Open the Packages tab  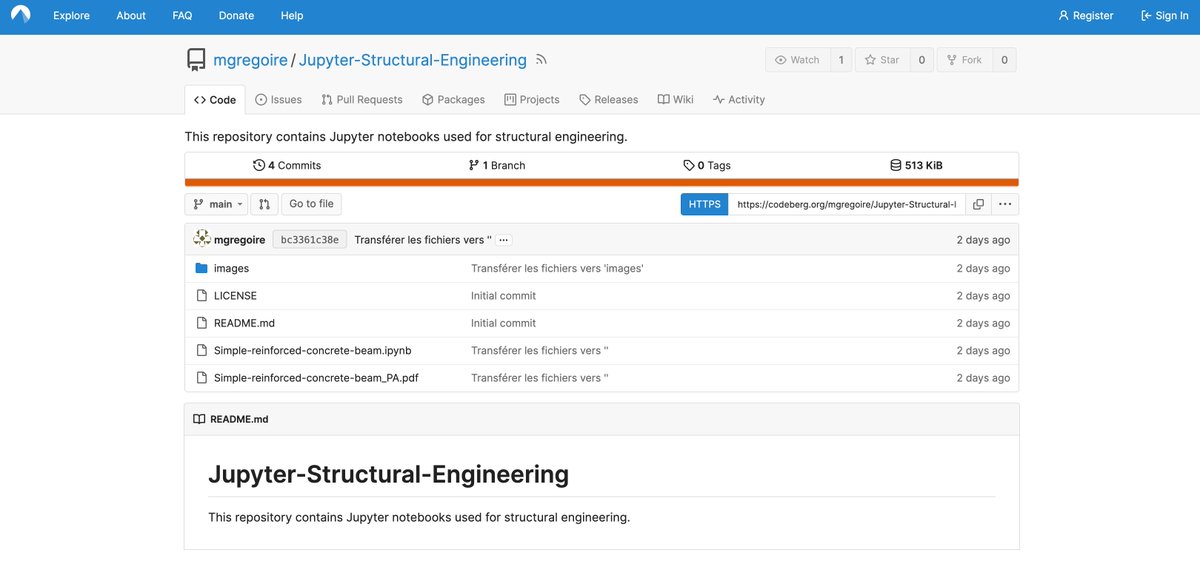pyautogui.click(x=453, y=100)
